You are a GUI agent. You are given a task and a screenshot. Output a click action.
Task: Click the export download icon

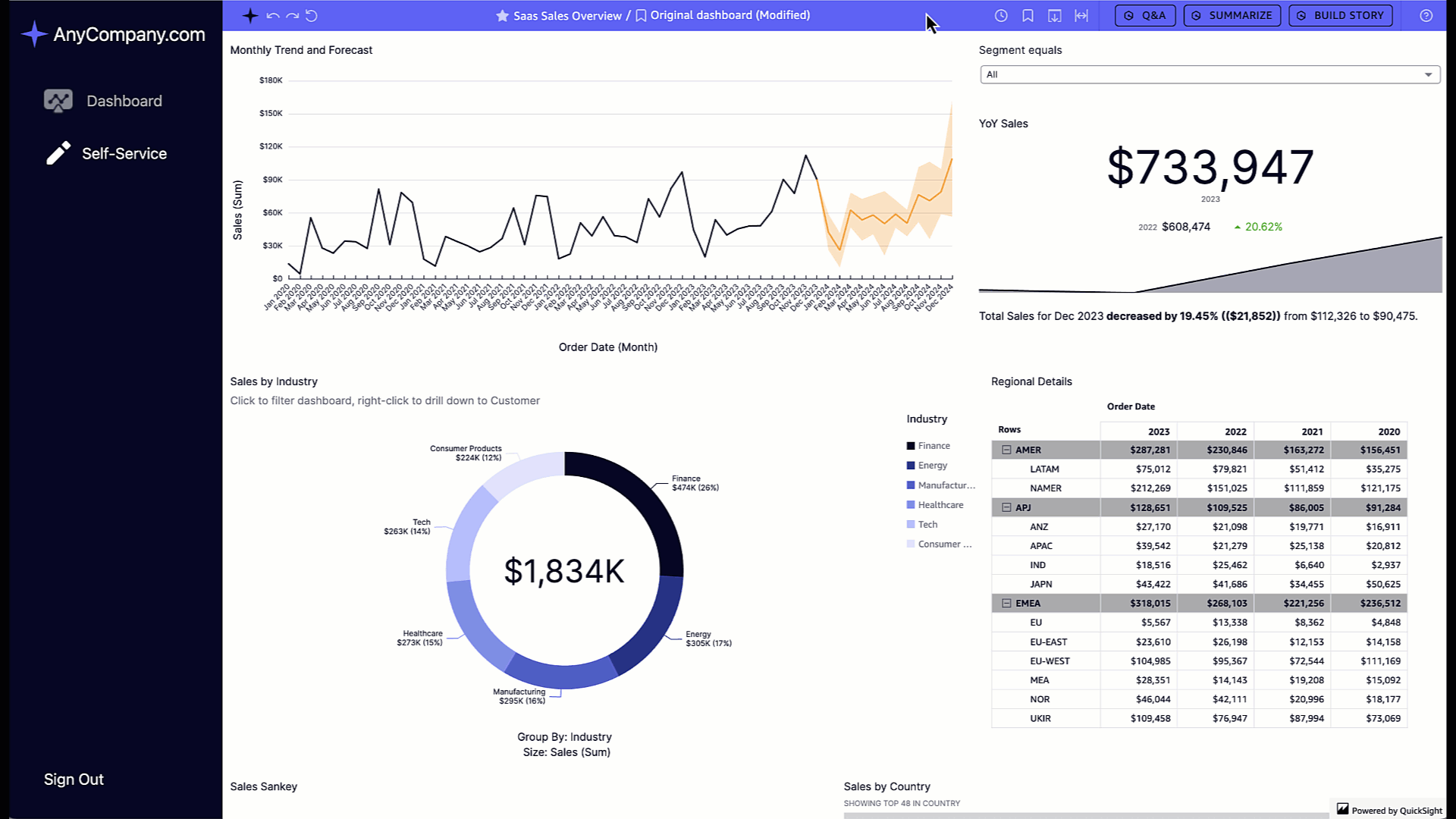click(1054, 16)
